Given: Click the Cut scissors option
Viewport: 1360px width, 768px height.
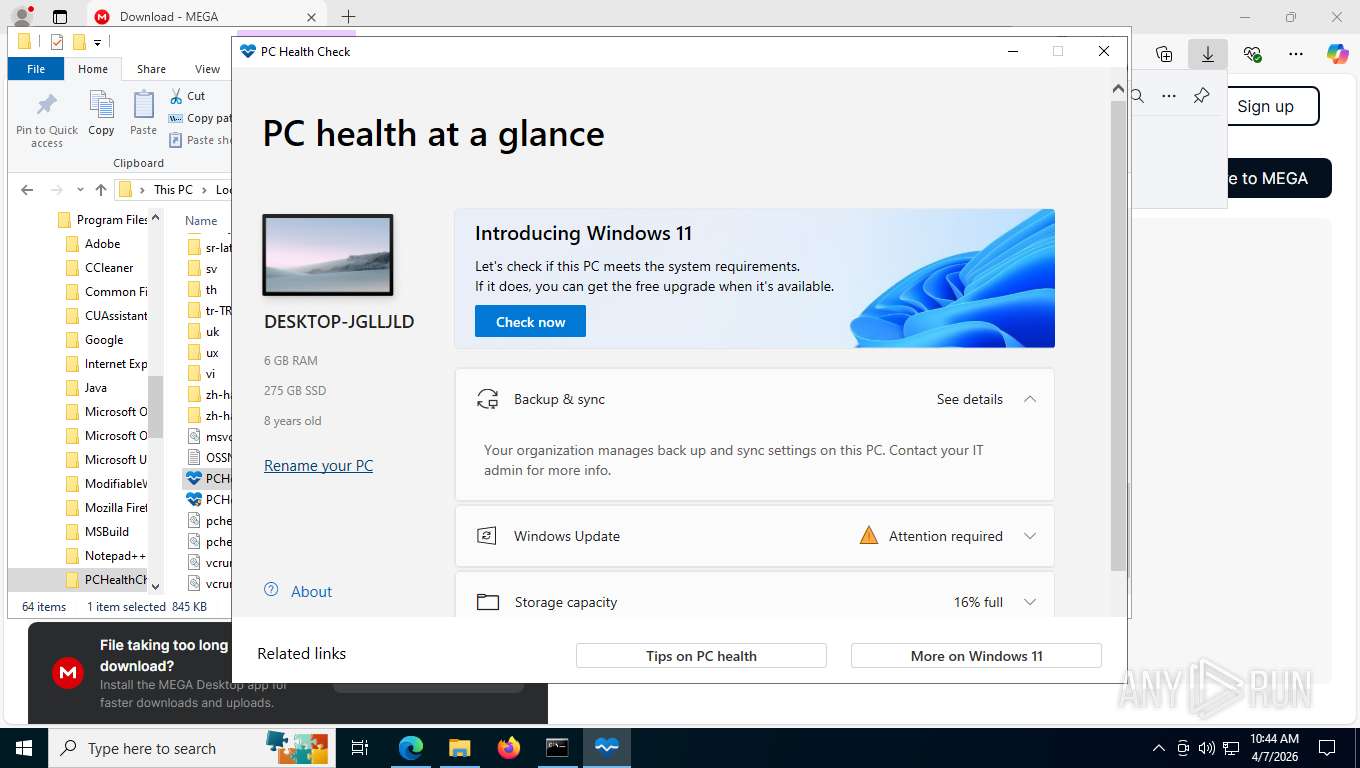Looking at the screenshot, I should (x=187, y=96).
